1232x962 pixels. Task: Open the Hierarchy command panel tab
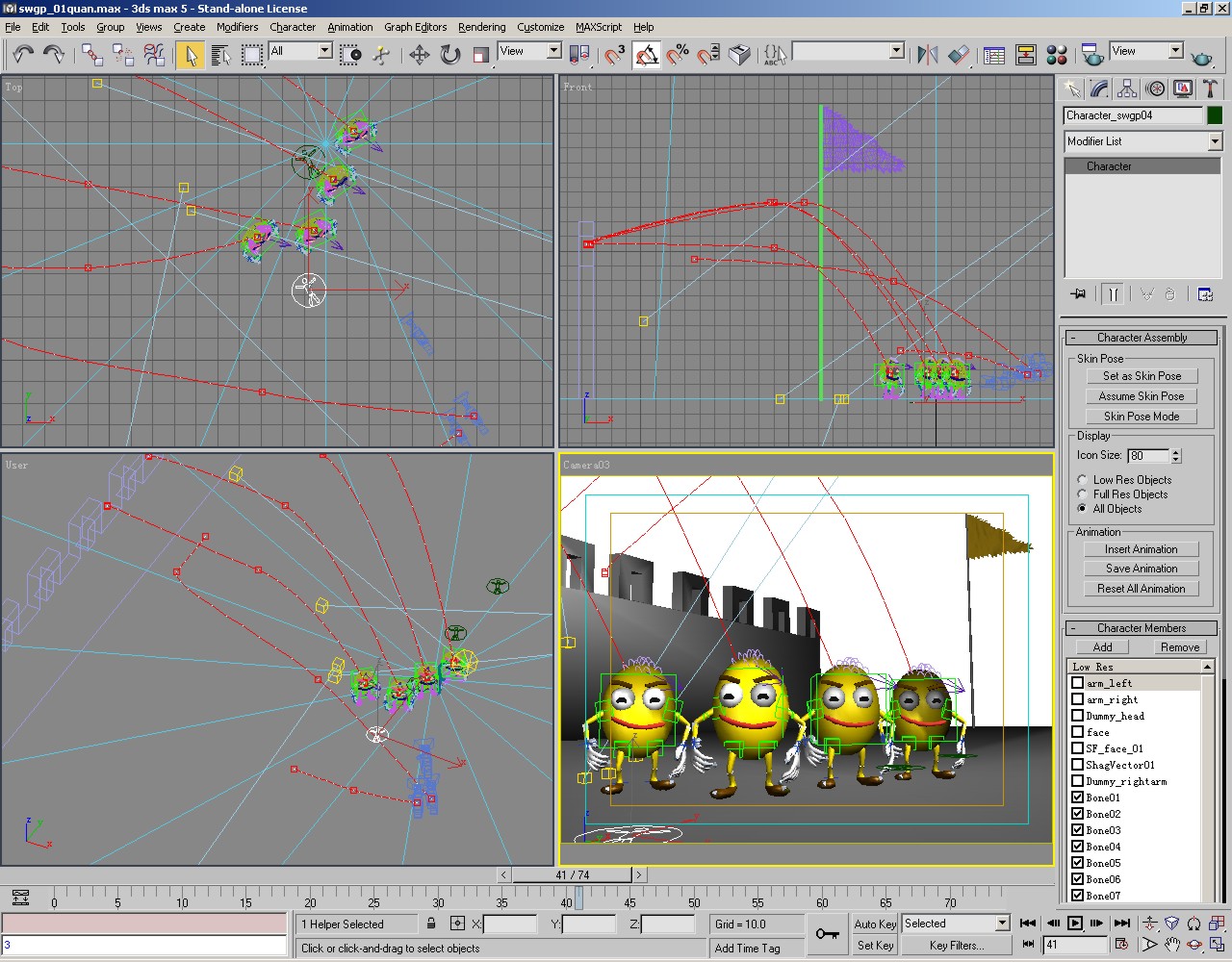pos(1127,89)
